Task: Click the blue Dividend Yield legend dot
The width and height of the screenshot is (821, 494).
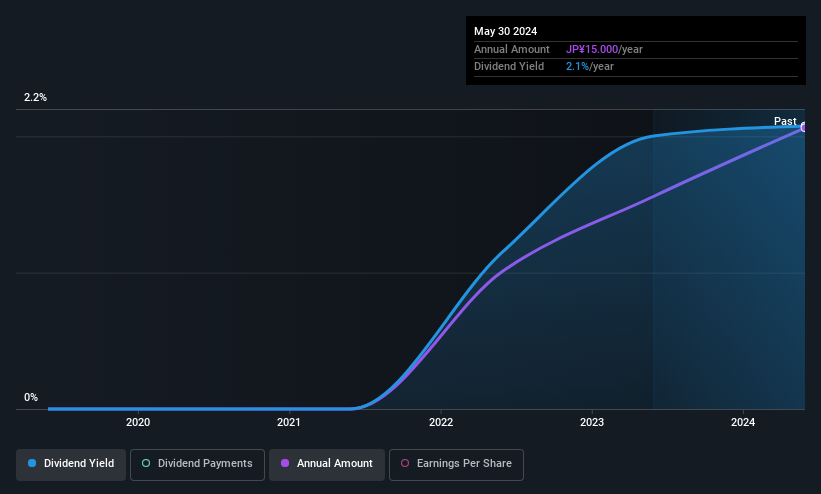Action: pos(32,463)
